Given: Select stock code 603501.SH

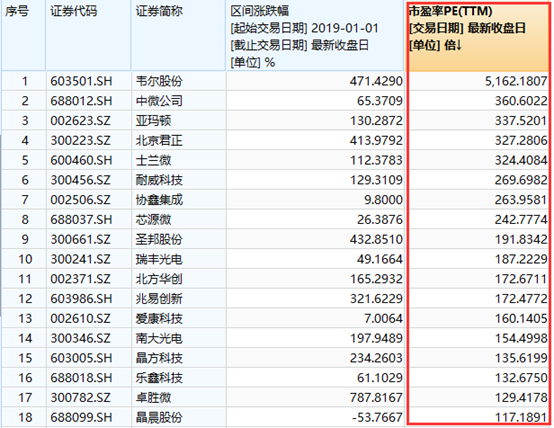Looking at the screenshot, I should (x=81, y=81).
